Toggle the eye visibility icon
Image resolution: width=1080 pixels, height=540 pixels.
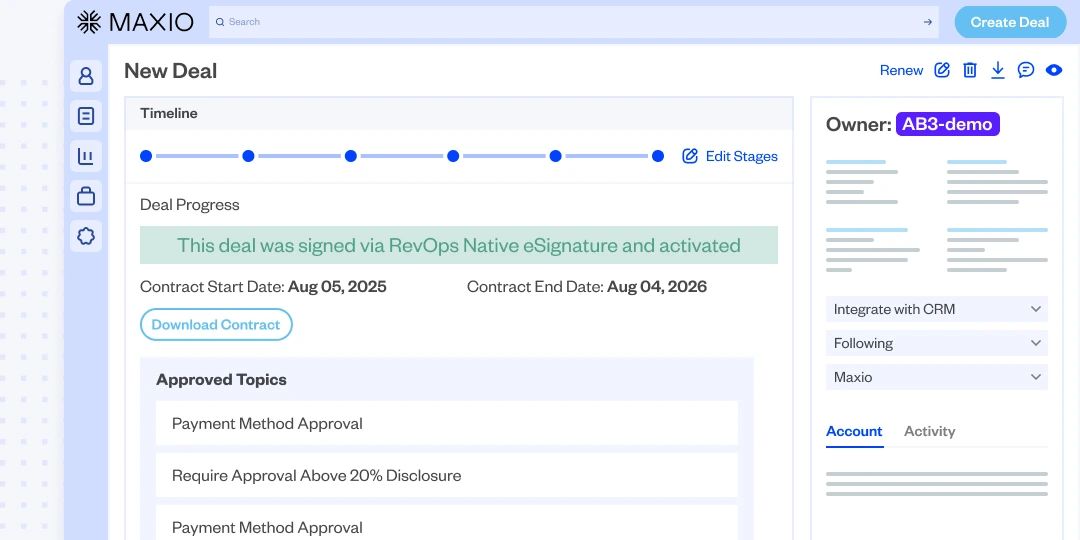pos(1054,70)
